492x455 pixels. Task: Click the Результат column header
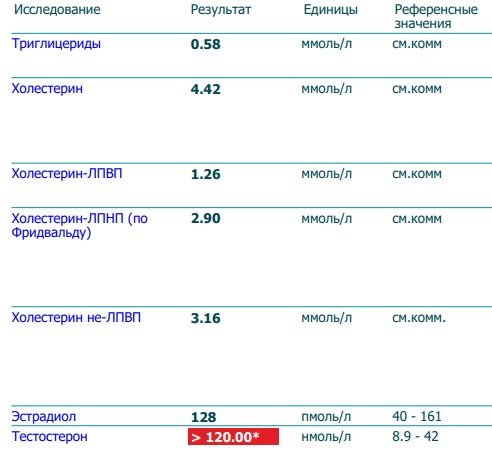221,10
